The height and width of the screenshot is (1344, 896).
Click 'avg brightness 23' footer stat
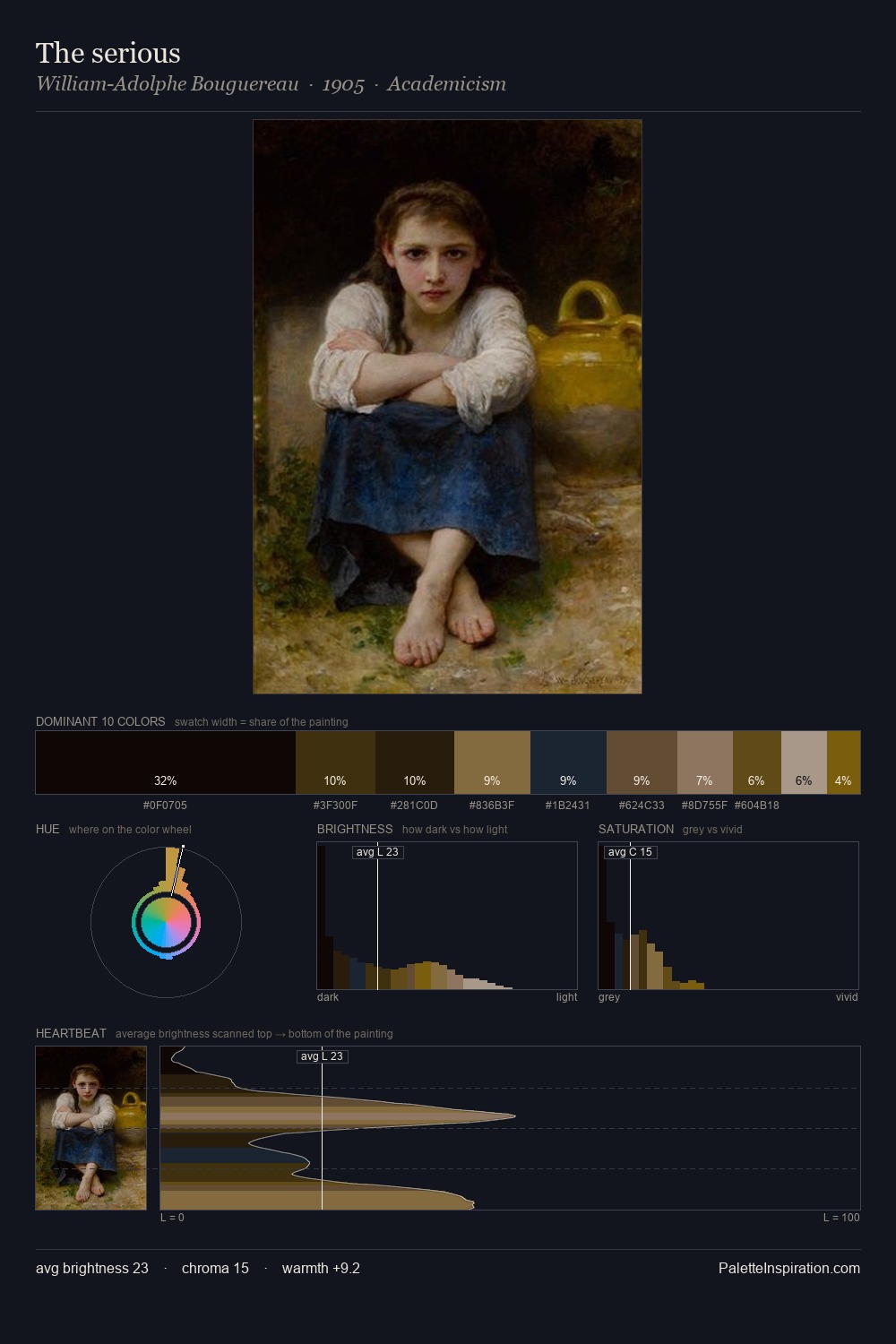92,1268
